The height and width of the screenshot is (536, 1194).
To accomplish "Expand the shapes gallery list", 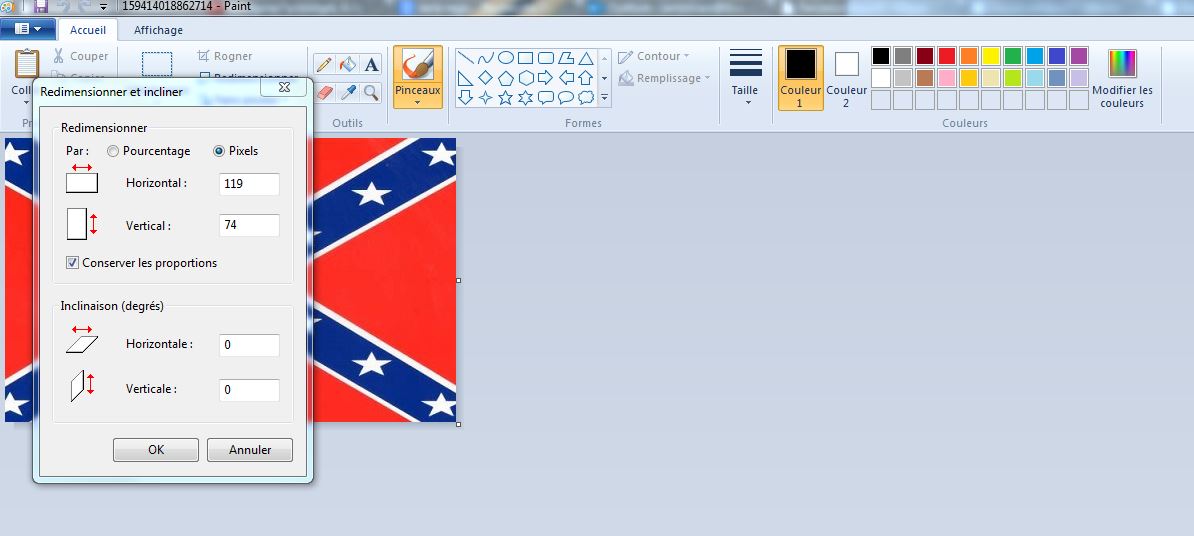I will coord(605,98).
